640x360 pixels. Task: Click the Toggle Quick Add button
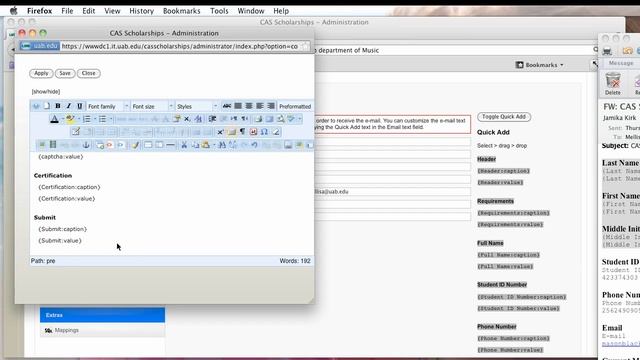(504, 117)
